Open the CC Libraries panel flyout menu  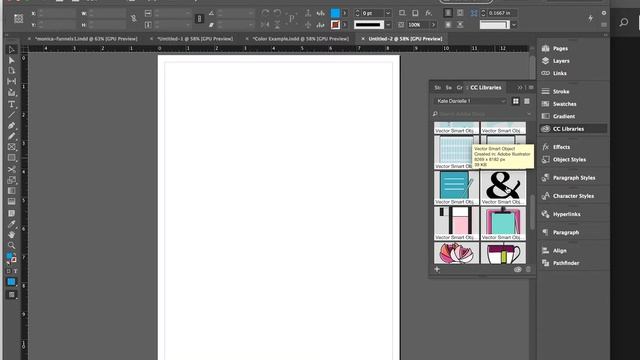coord(531,87)
